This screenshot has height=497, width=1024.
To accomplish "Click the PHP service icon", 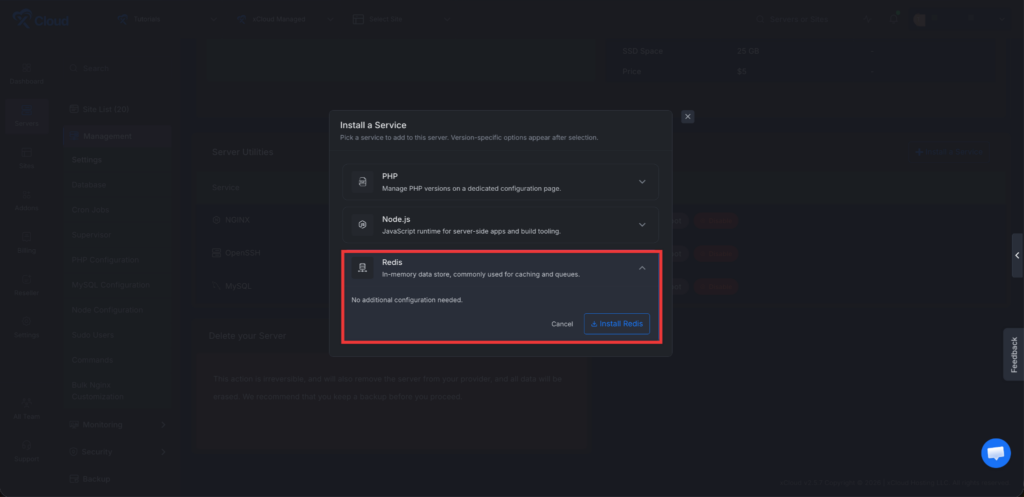I will coord(362,182).
